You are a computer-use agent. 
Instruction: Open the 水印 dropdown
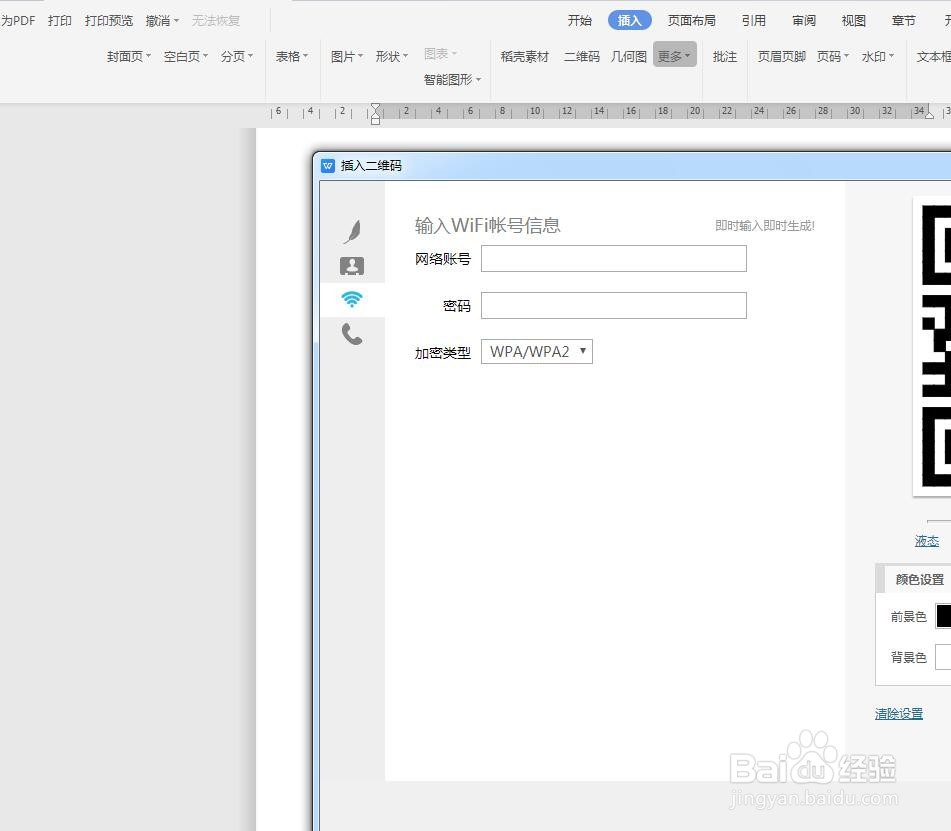pyautogui.click(x=878, y=56)
